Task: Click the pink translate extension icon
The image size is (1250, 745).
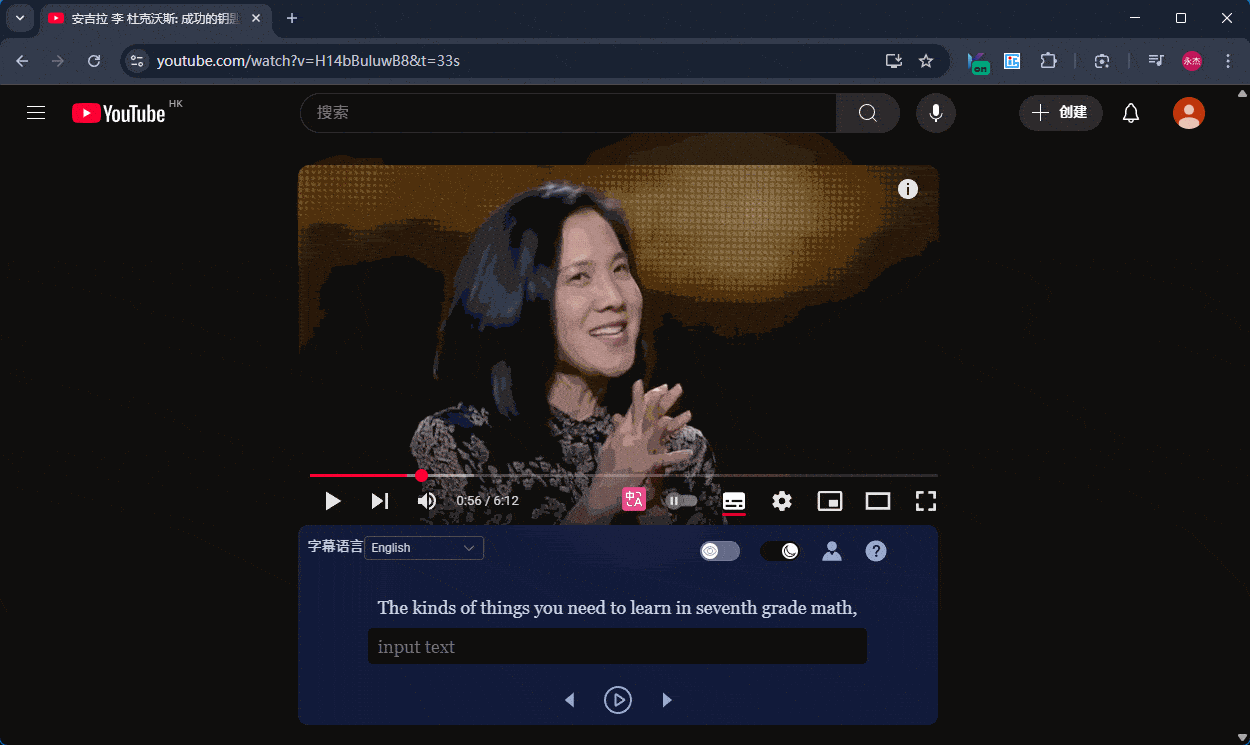Action: (x=634, y=500)
